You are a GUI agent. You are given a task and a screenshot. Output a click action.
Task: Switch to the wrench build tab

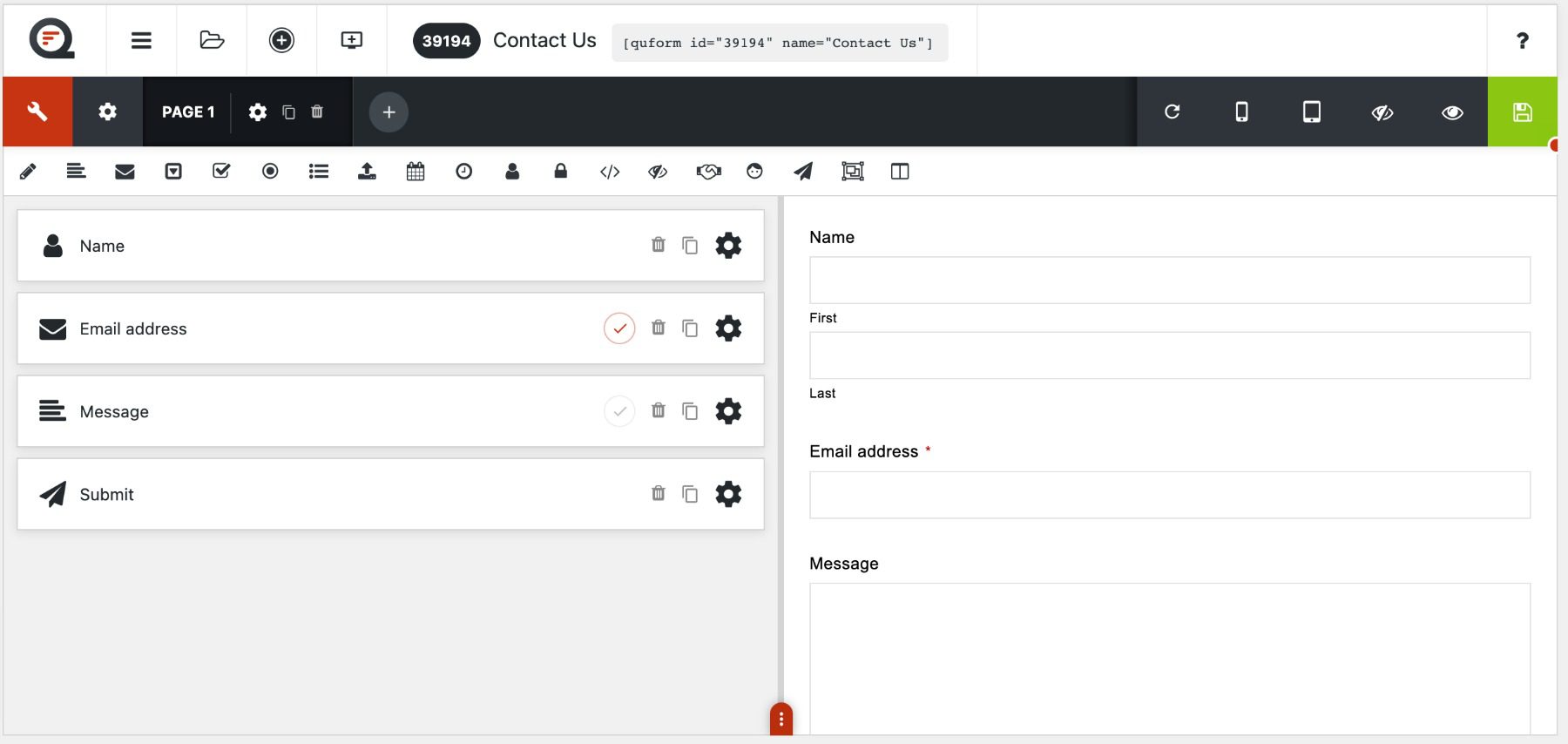[37, 112]
